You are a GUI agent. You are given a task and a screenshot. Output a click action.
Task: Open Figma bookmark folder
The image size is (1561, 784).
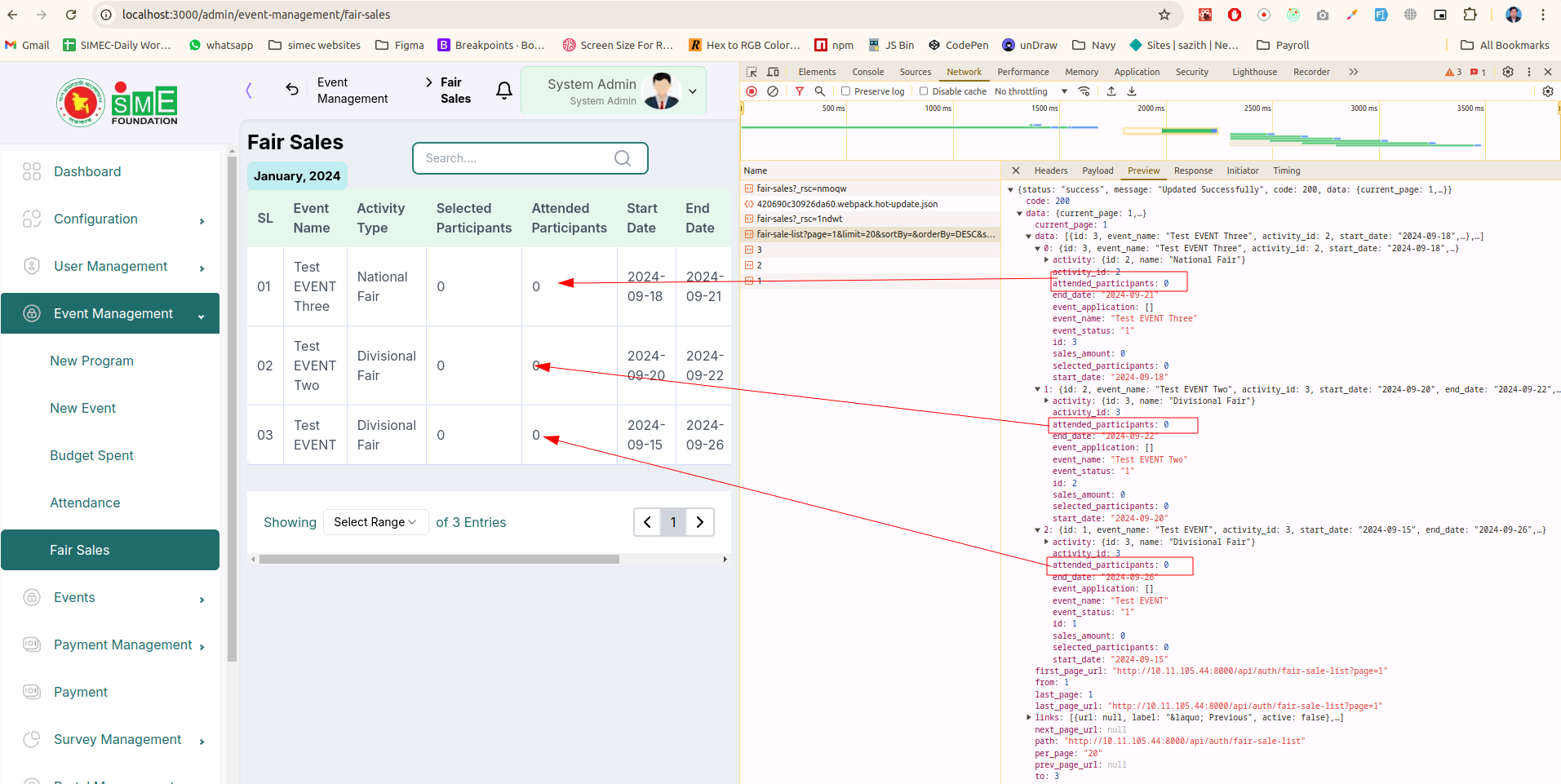tap(400, 45)
